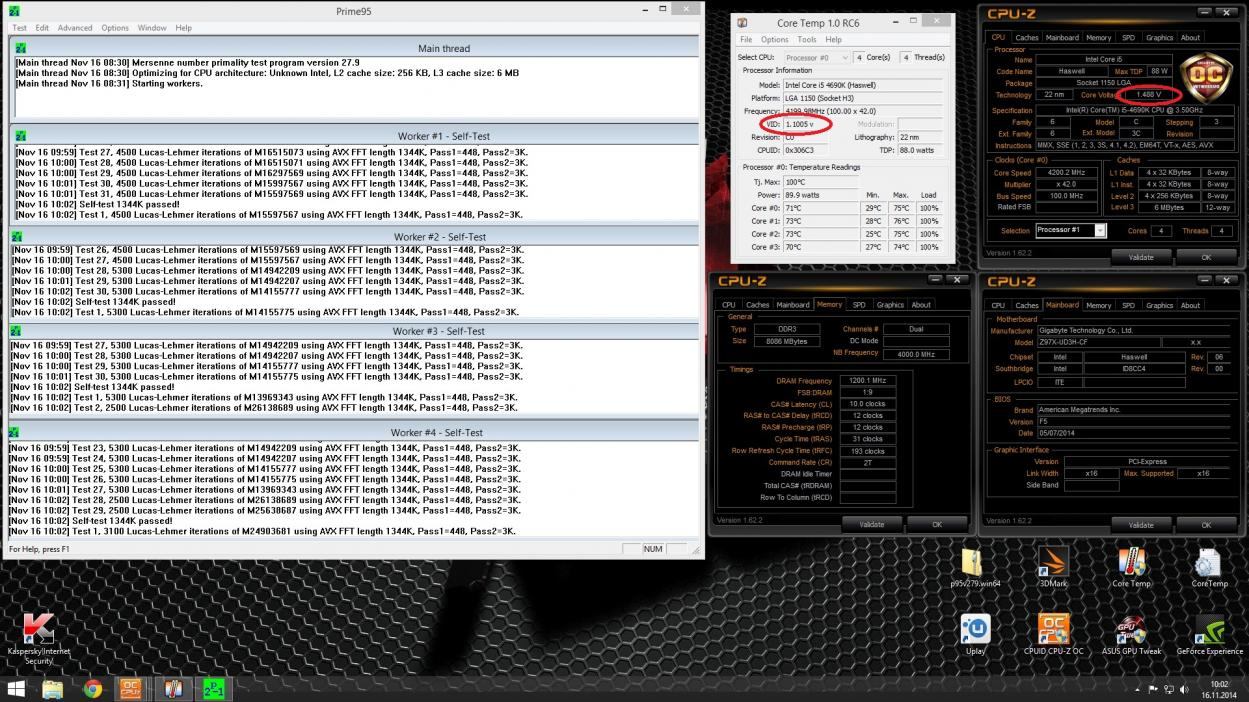
Task: Open the Prime95 Help menu
Action: click(x=183, y=28)
